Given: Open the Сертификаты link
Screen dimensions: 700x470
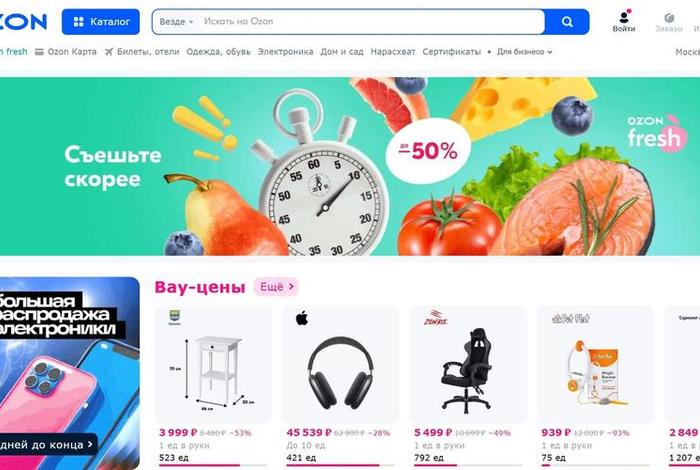Looking at the screenshot, I should point(451,52).
